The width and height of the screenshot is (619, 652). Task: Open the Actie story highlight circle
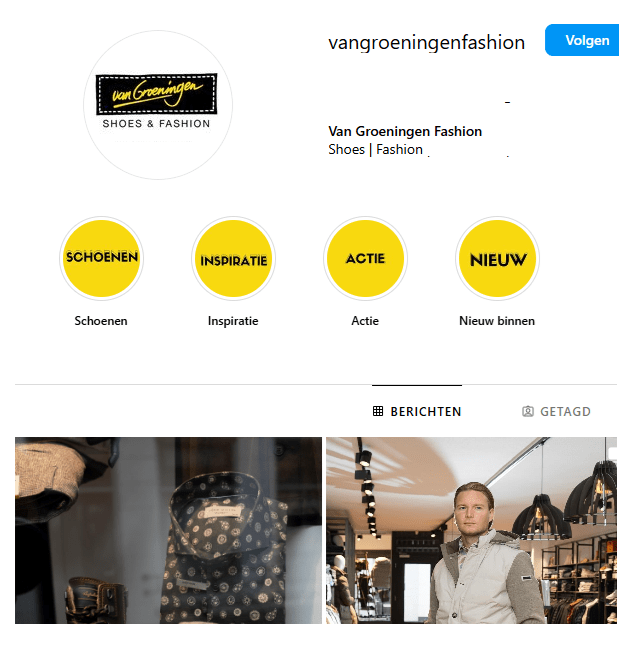coord(365,258)
